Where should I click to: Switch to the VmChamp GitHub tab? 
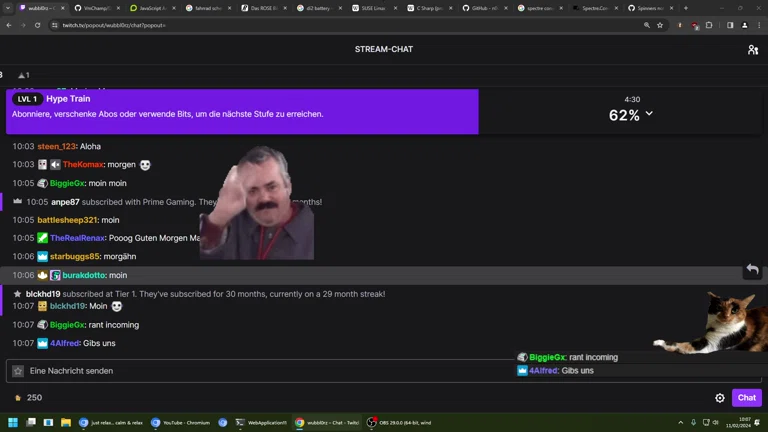click(x=97, y=8)
